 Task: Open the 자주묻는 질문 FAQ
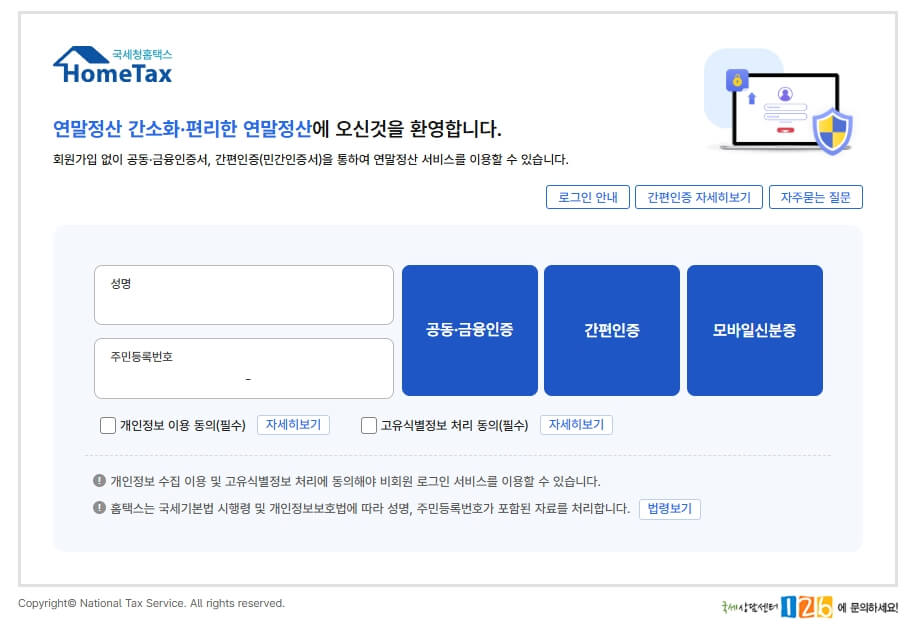click(815, 197)
